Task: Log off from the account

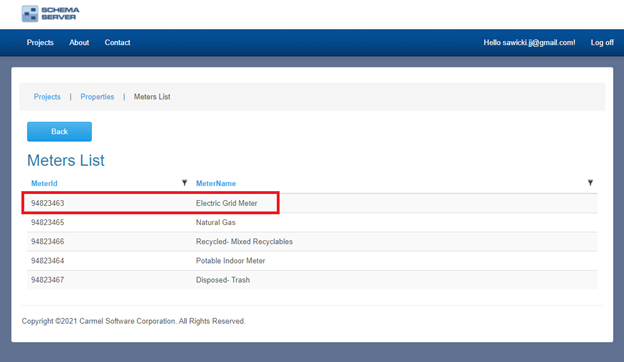Action: point(602,43)
